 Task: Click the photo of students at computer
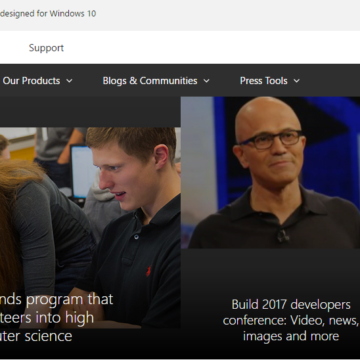(x=90, y=228)
